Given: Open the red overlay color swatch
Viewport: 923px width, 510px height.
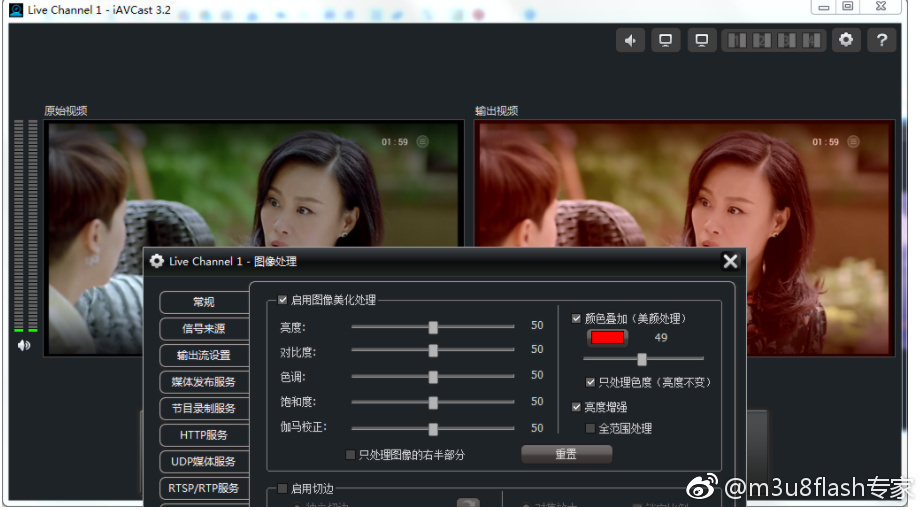Looking at the screenshot, I should point(607,338).
